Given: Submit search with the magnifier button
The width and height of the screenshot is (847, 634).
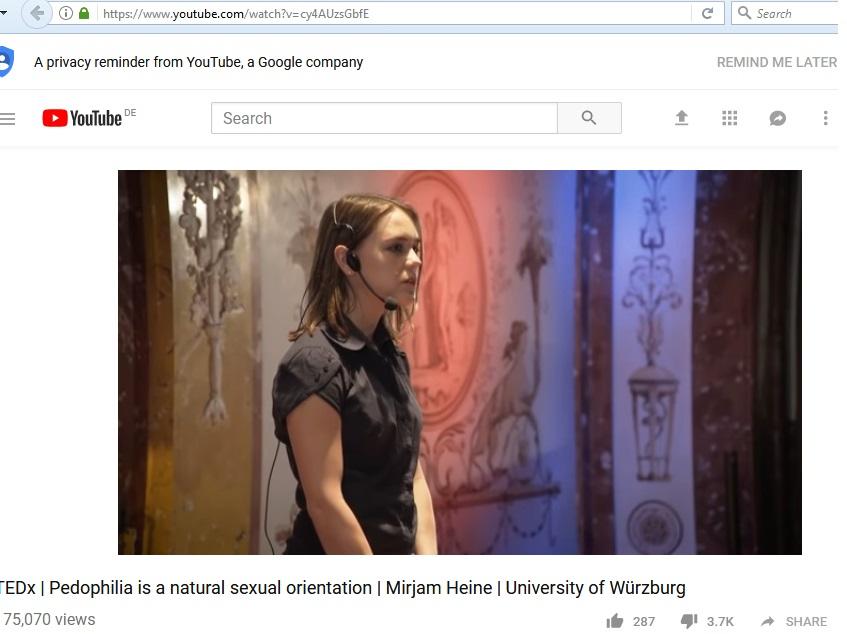Looking at the screenshot, I should point(589,118).
